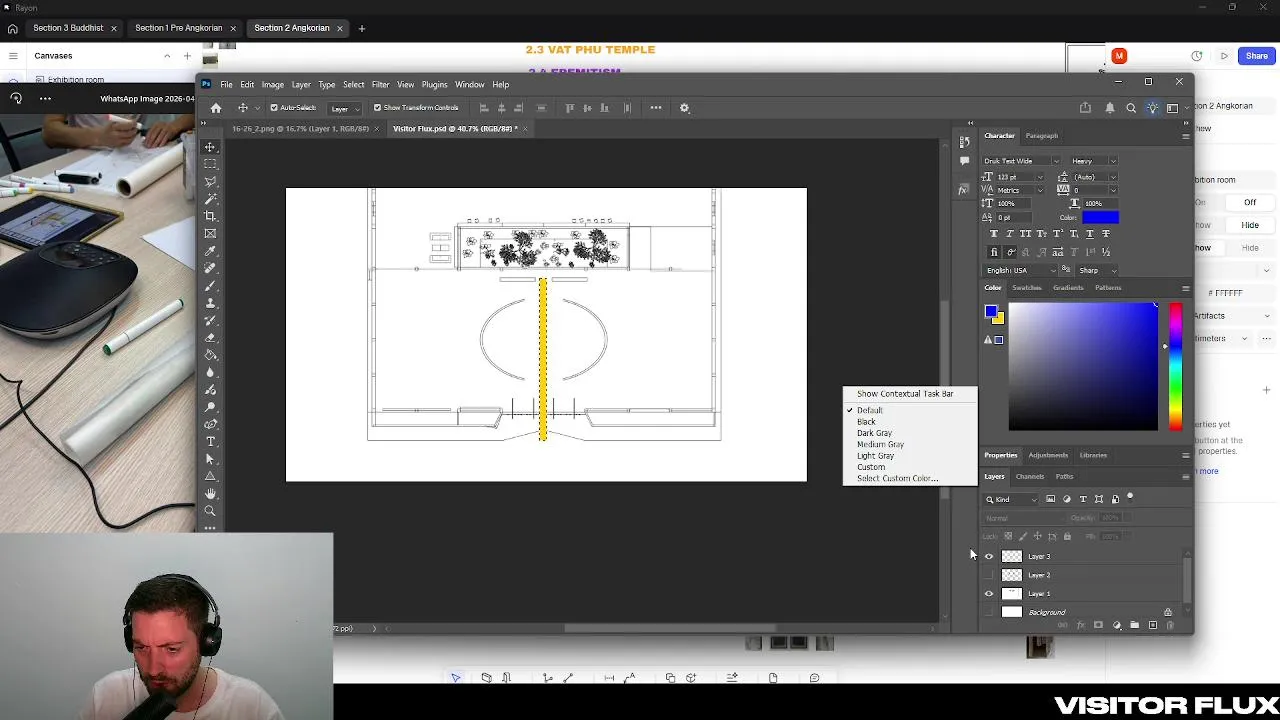Open the History panel icon
1280x720 pixels.
[x=964, y=142]
